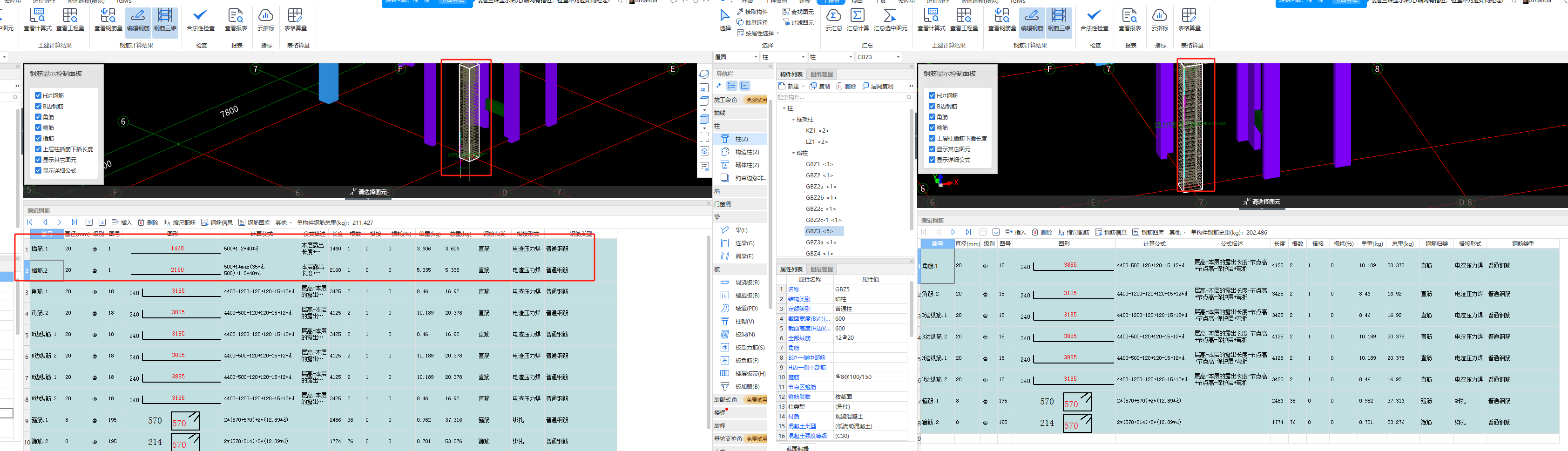Open 查看钢筋量 in left window ribbon

coord(108,20)
